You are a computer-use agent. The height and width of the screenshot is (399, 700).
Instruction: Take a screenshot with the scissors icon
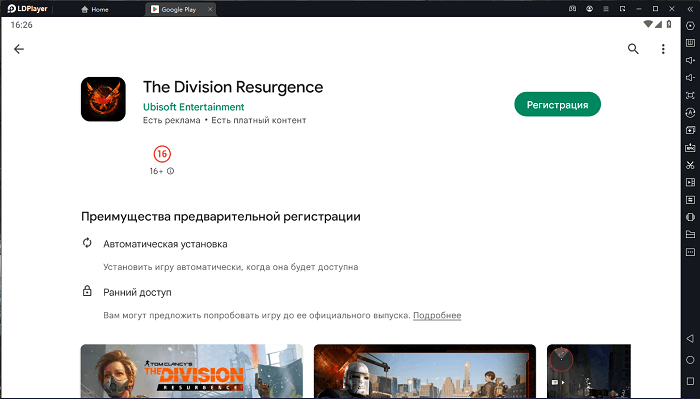(690, 165)
